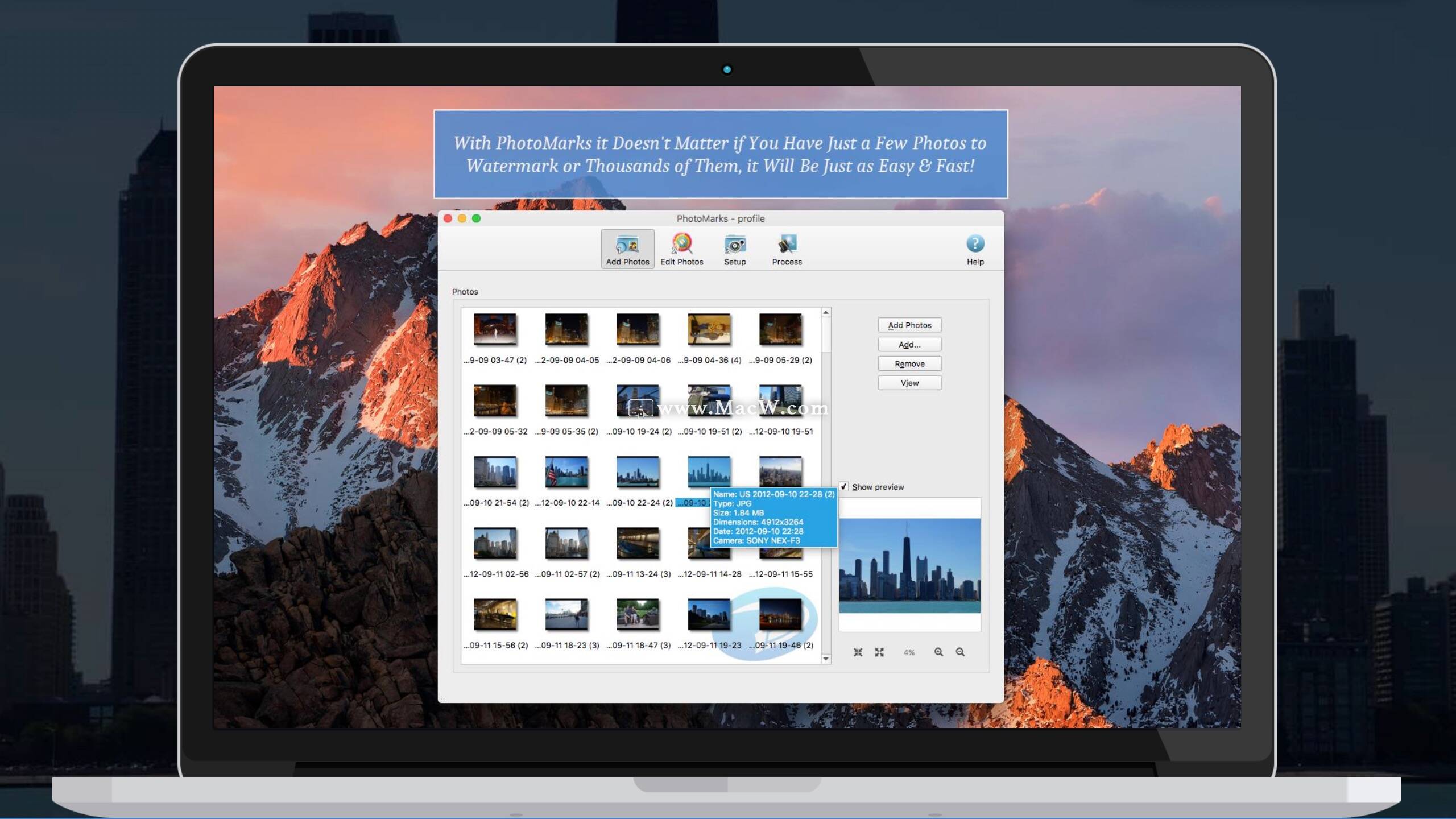Remove the selected photo with Remove button
The width and height of the screenshot is (1456, 819).
click(x=909, y=363)
